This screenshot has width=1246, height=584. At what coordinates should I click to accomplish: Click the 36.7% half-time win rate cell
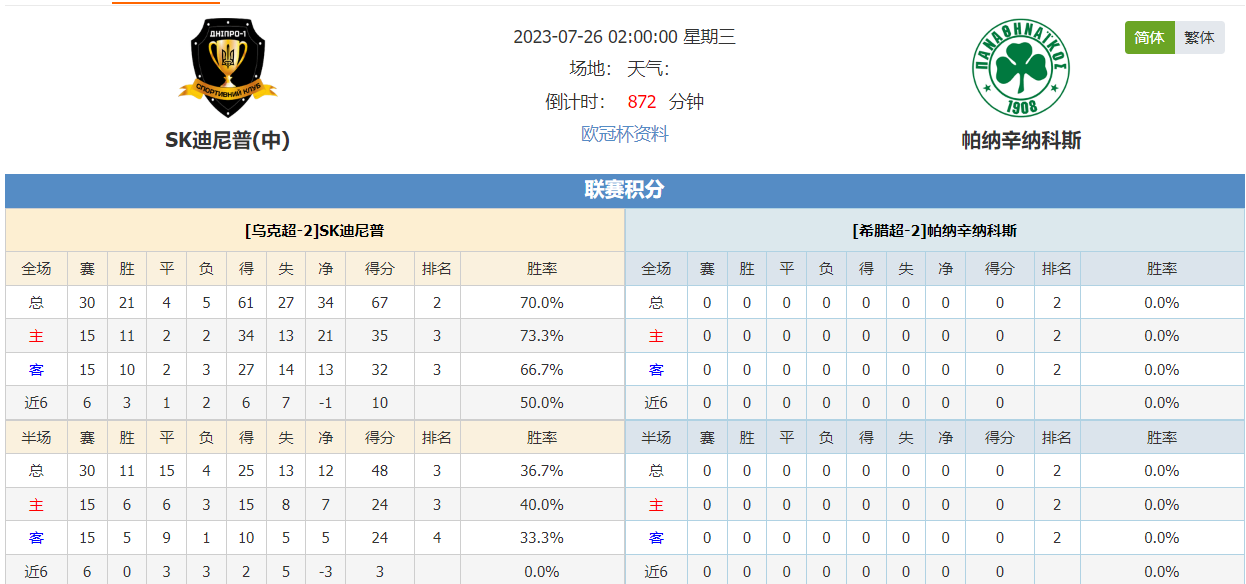point(542,471)
